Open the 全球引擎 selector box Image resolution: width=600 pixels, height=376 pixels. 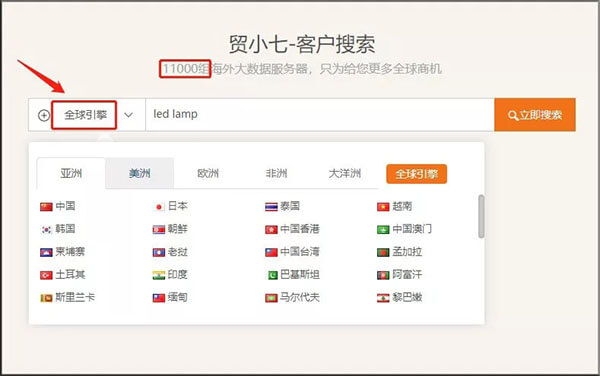tap(84, 115)
